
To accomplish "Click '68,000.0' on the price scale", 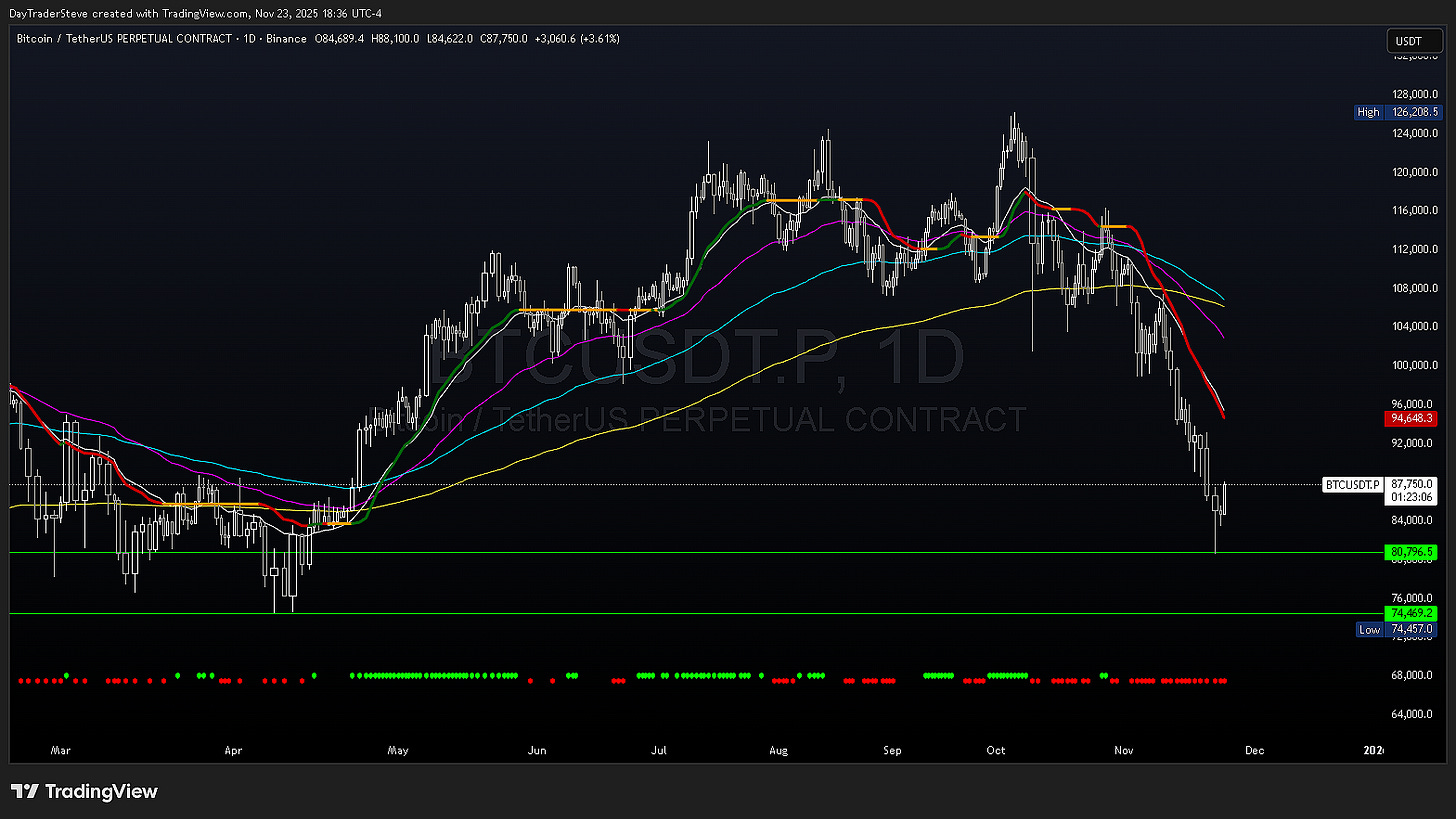I will [x=1412, y=675].
